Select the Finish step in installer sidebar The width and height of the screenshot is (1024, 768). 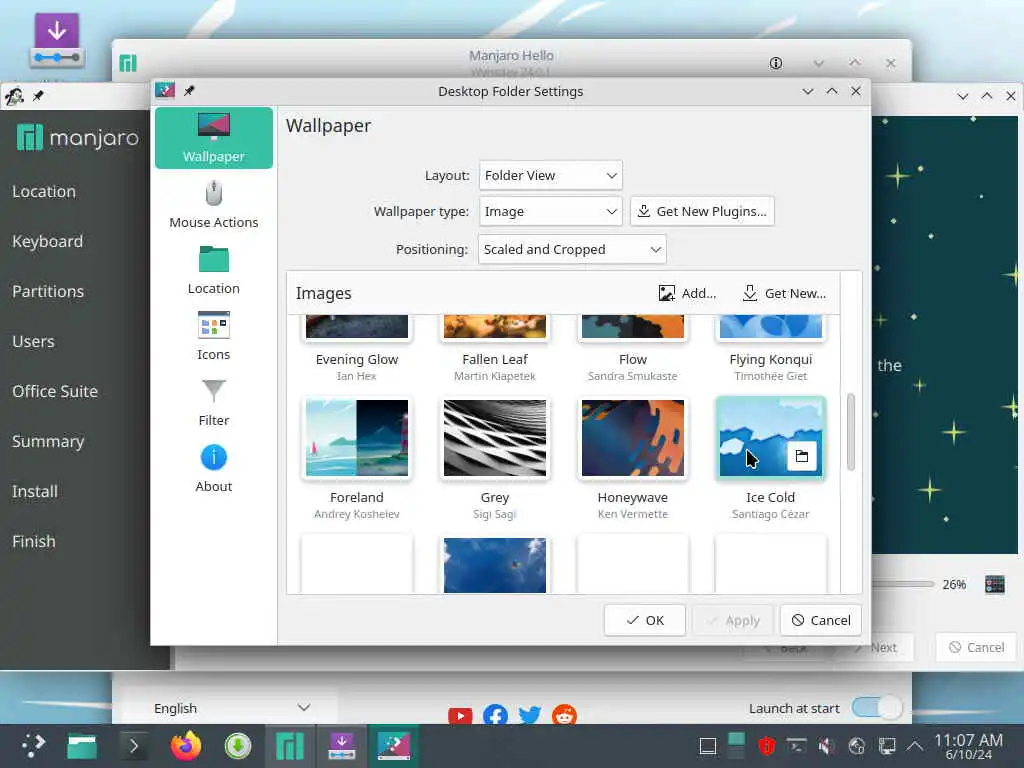click(x=34, y=541)
